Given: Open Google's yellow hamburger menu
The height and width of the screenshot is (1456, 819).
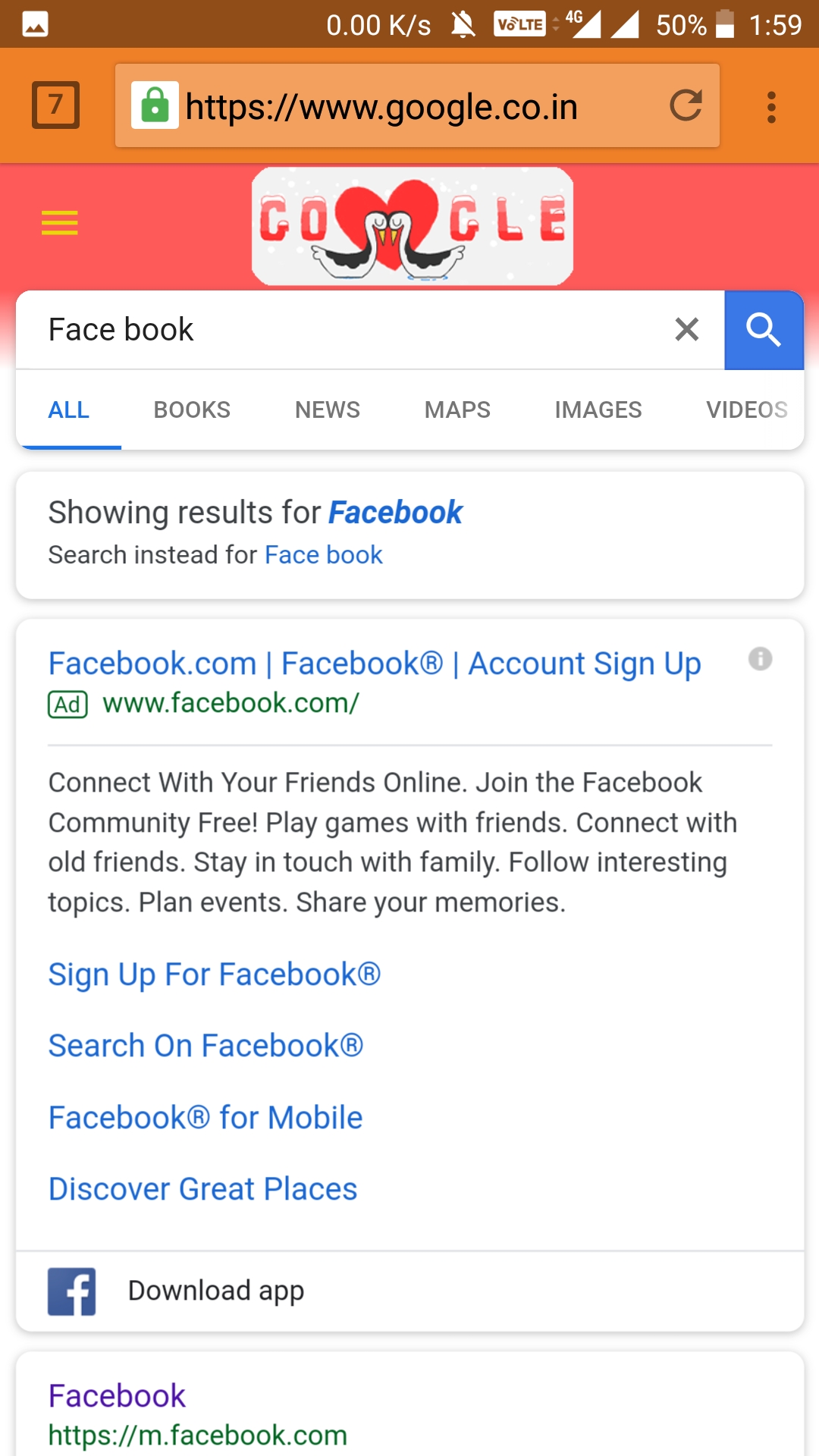Looking at the screenshot, I should [60, 223].
